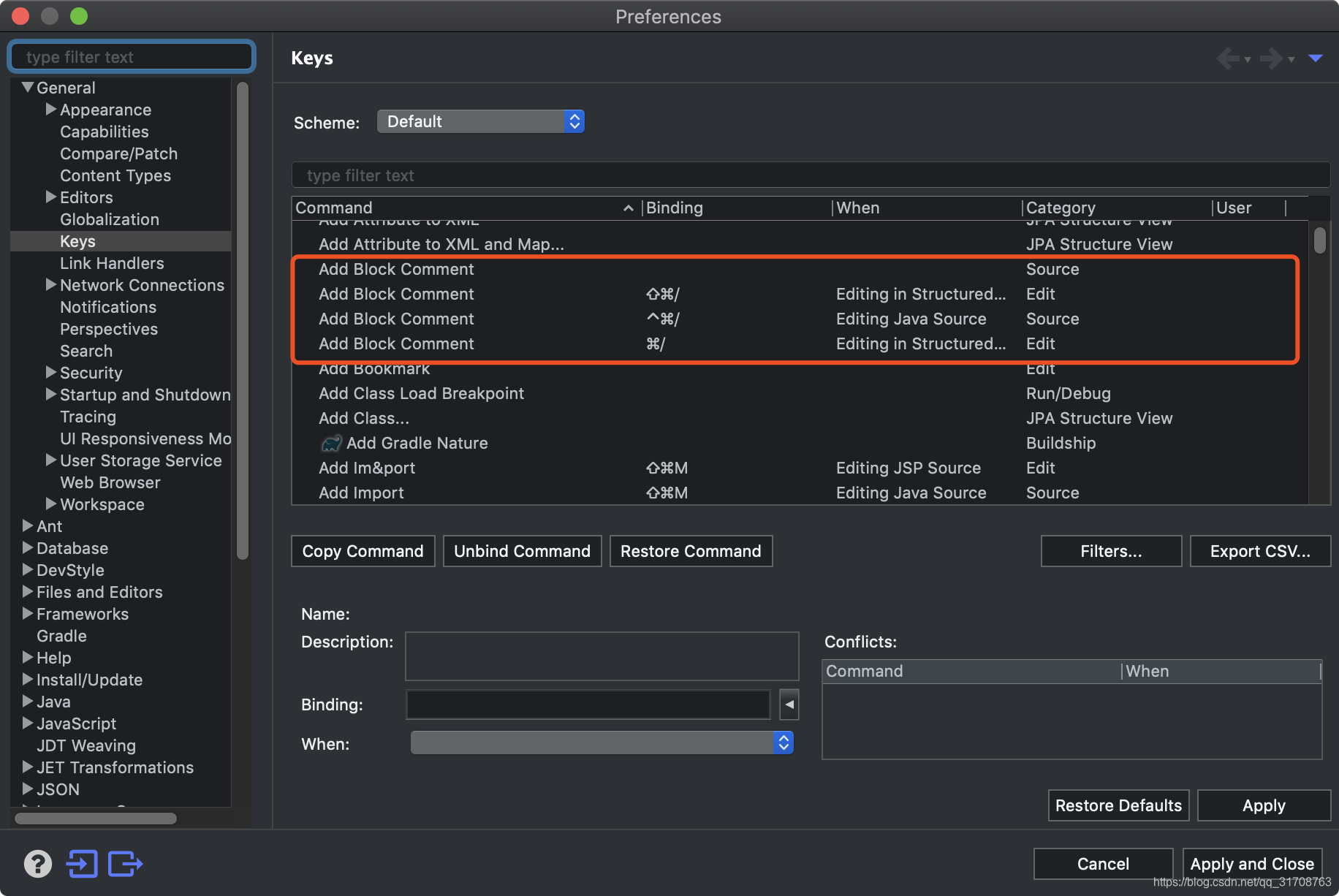The image size is (1339, 896).
Task: Select the Add Class... command row
Action: click(x=800, y=418)
